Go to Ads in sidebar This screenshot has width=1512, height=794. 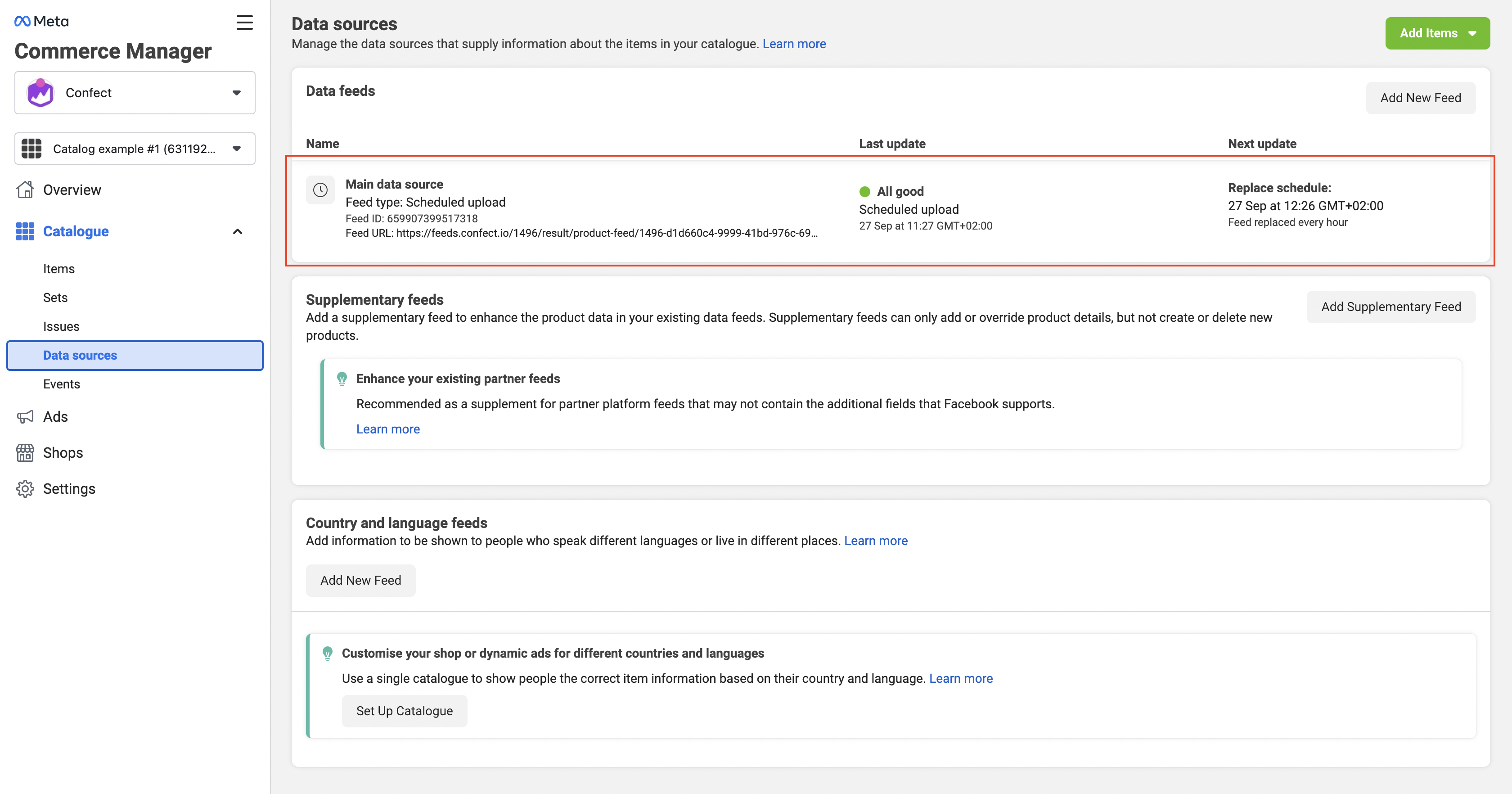coord(55,417)
